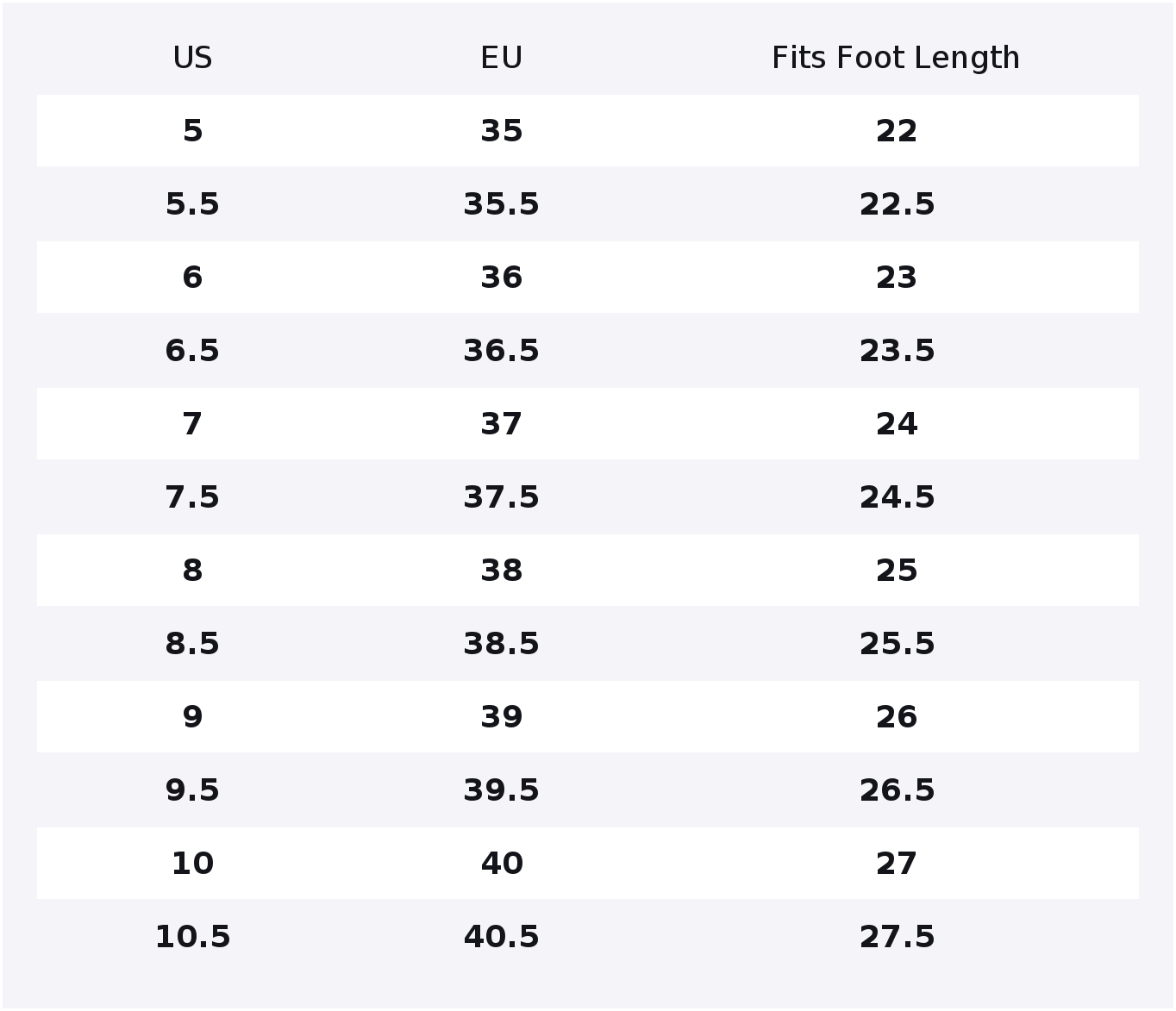This screenshot has width=1176, height=1011.
Task: Select EU size 35.5 cell
Action: 501,204
